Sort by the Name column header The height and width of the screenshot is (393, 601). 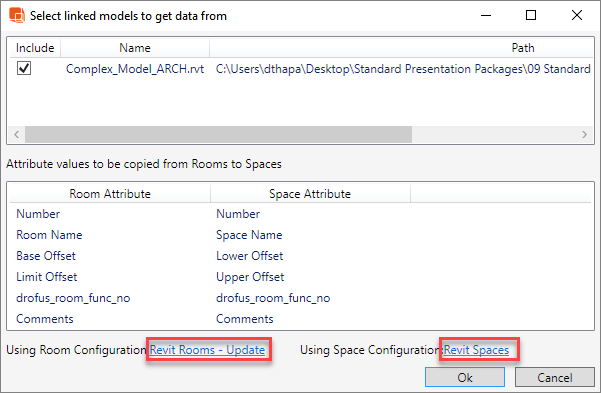(x=135, y=48)
